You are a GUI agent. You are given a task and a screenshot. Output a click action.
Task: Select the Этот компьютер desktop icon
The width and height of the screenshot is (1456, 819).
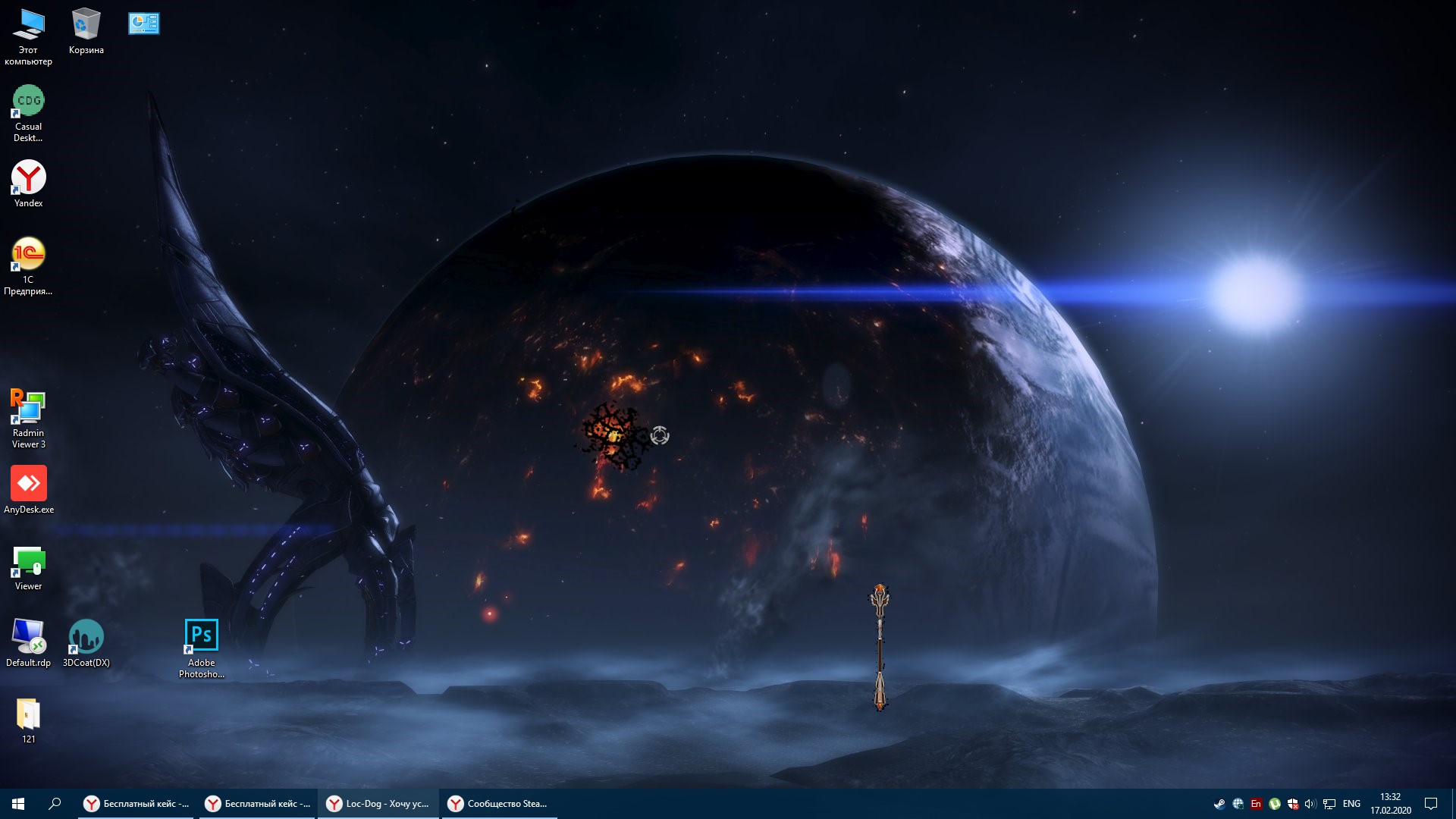pyautogui.click(x=29, y=36)
